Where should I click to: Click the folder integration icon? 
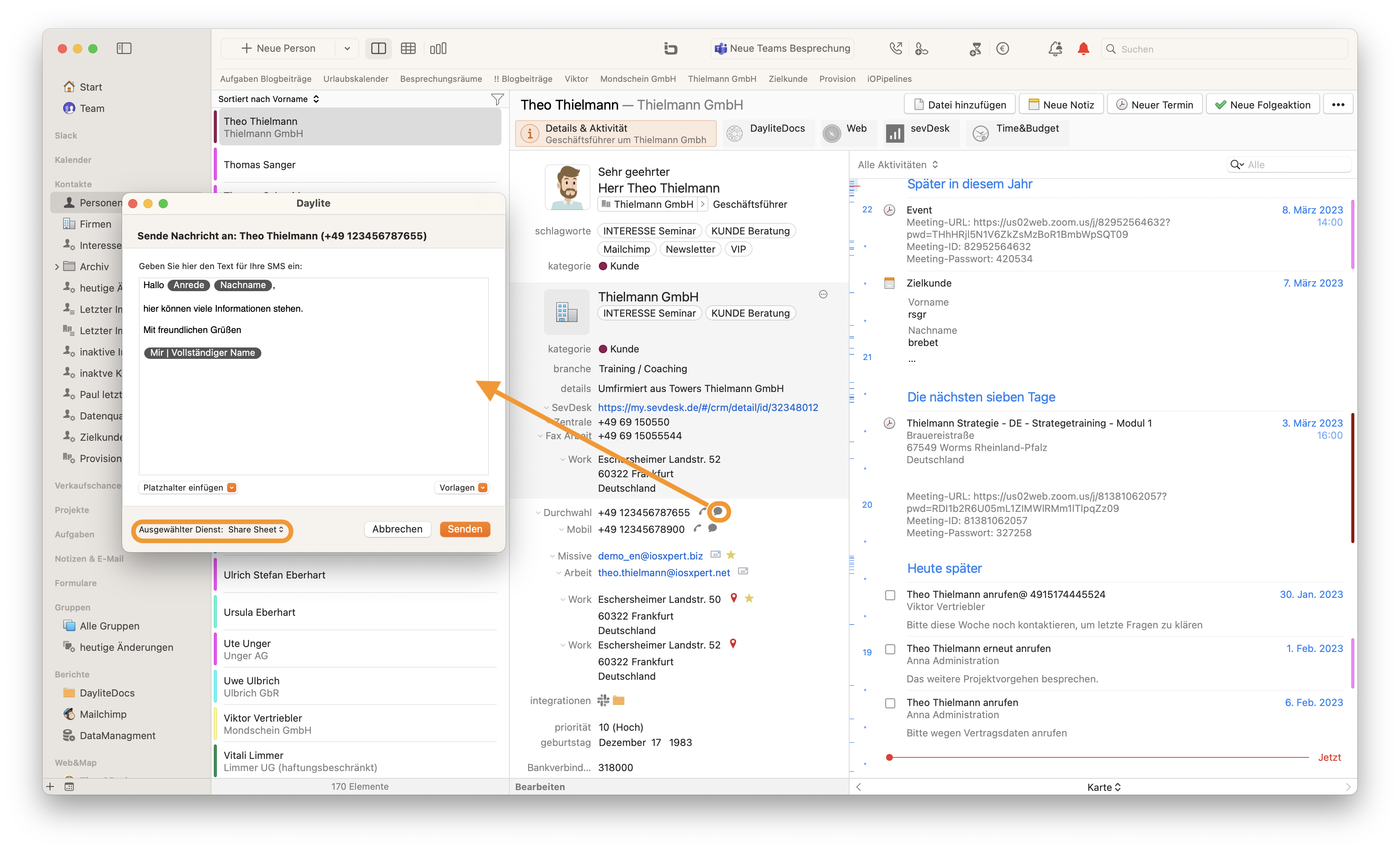click(619, 700)
